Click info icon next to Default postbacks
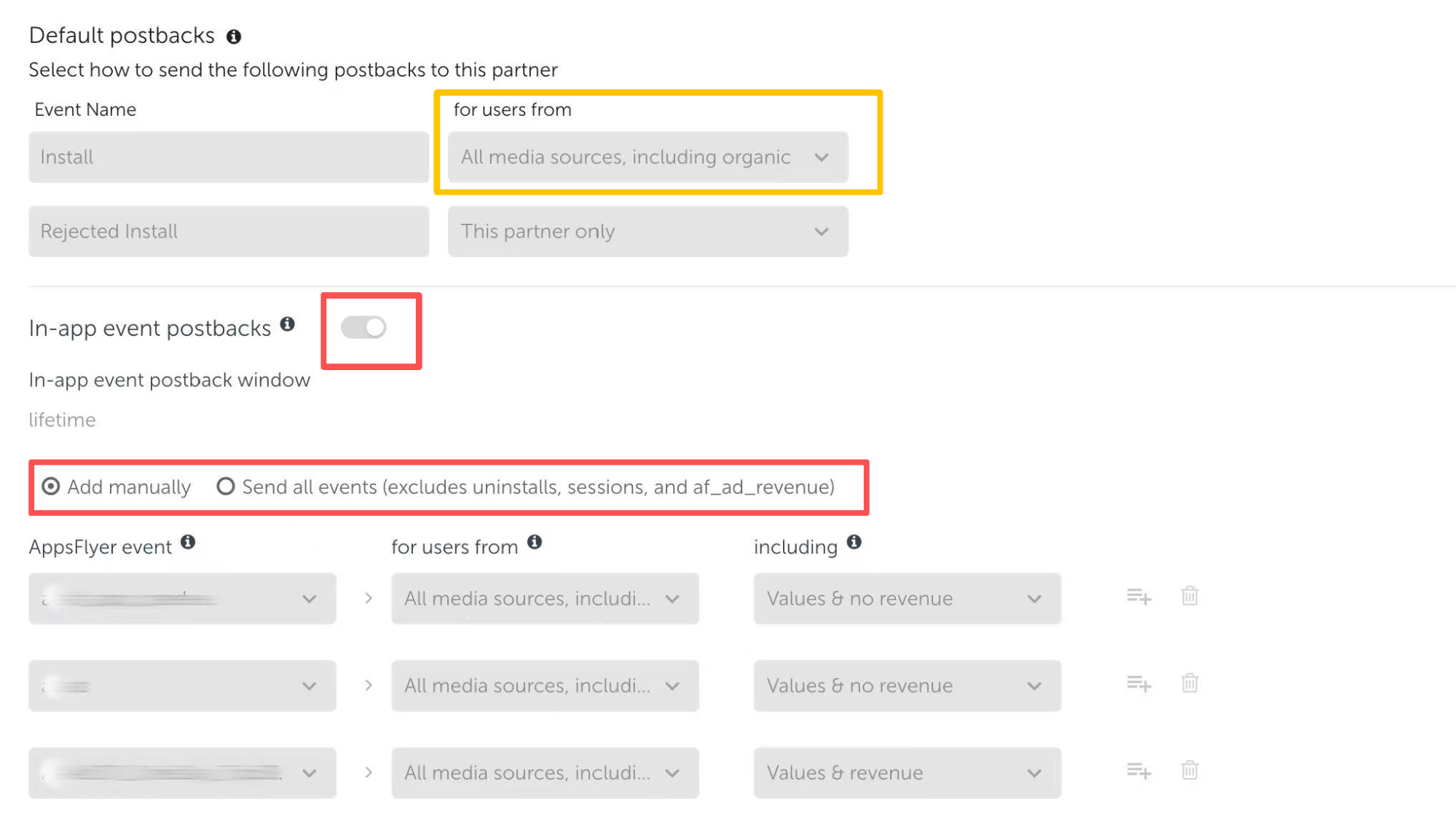 click(233, 36)
